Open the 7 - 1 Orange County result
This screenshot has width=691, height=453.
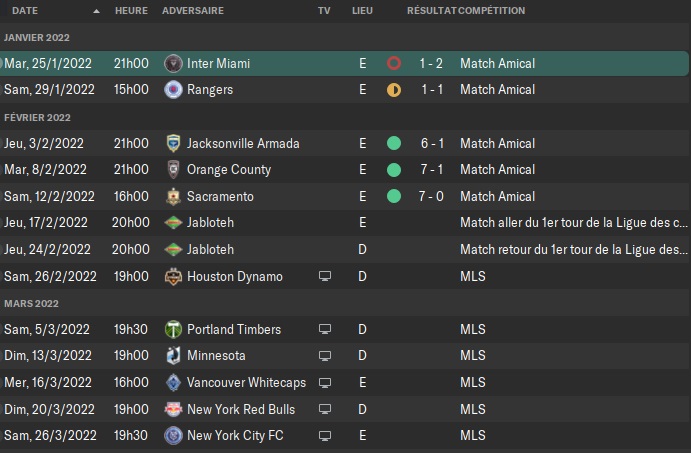[x=432, y=170]
